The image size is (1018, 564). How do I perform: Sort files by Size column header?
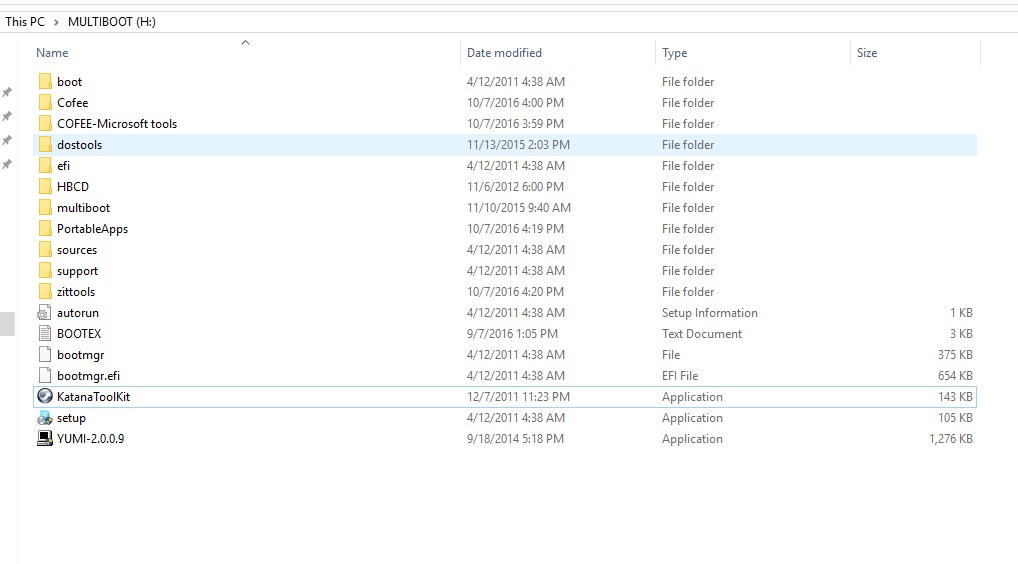(867, 53)
